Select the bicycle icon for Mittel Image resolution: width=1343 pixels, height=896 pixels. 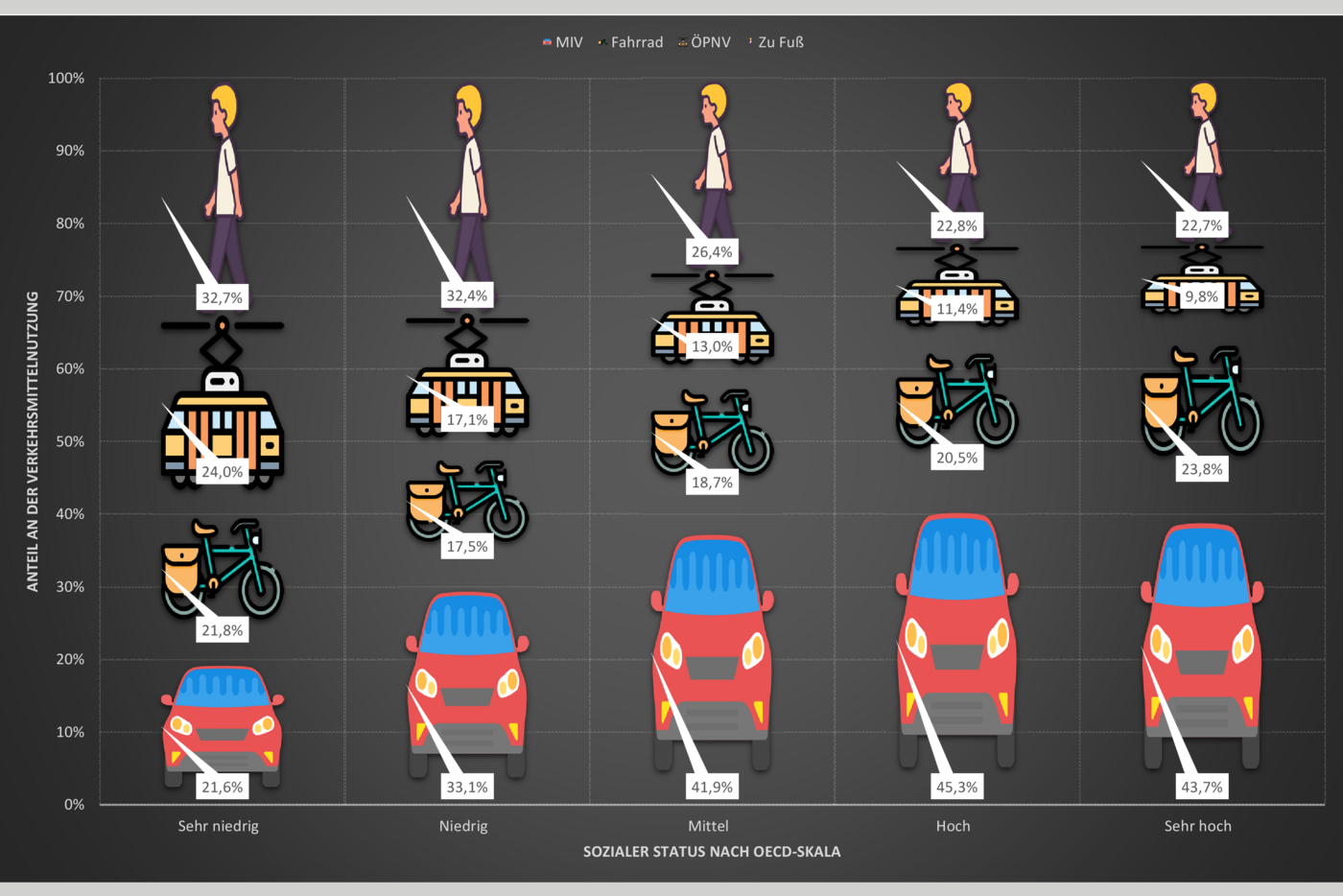tap(712, 432)
